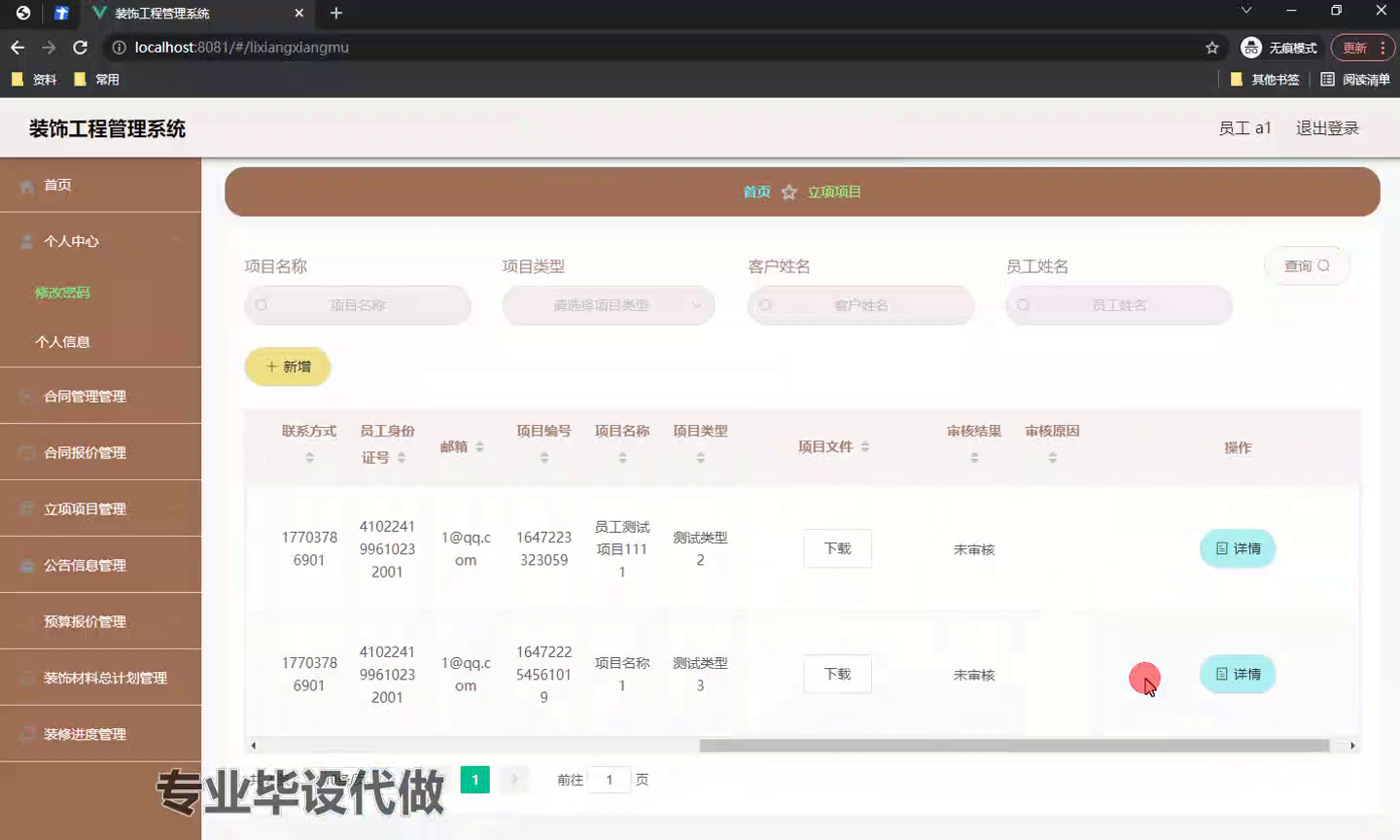
Task: Click the right arrow of horizontal scrollbar
Action: point(1352,746)
